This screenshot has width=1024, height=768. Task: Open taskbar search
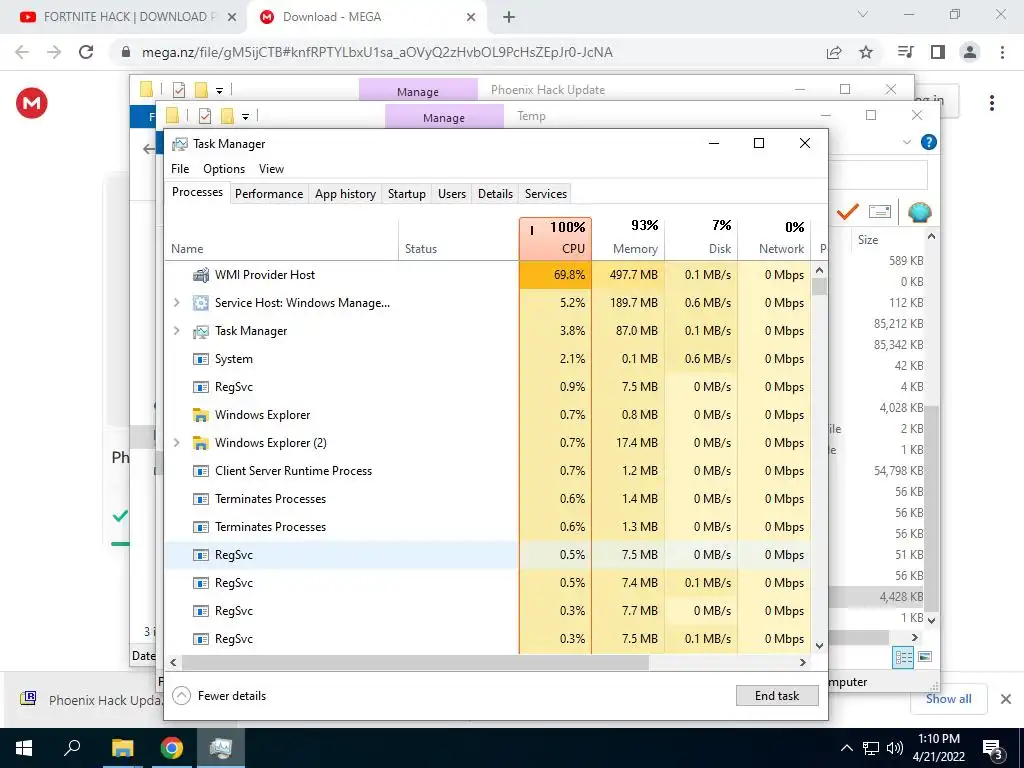tap(72, 748)
